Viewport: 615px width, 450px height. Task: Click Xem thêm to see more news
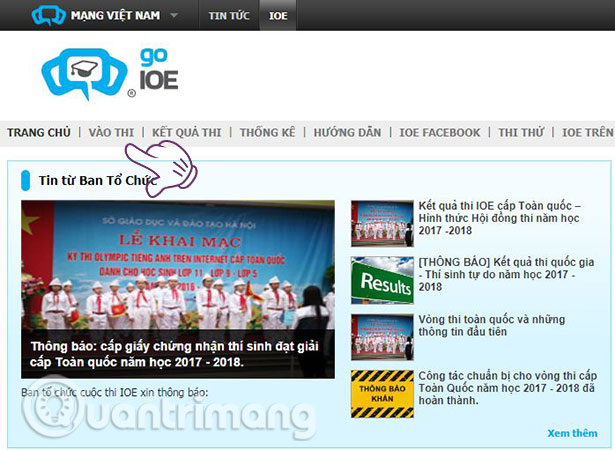point(572,433)
